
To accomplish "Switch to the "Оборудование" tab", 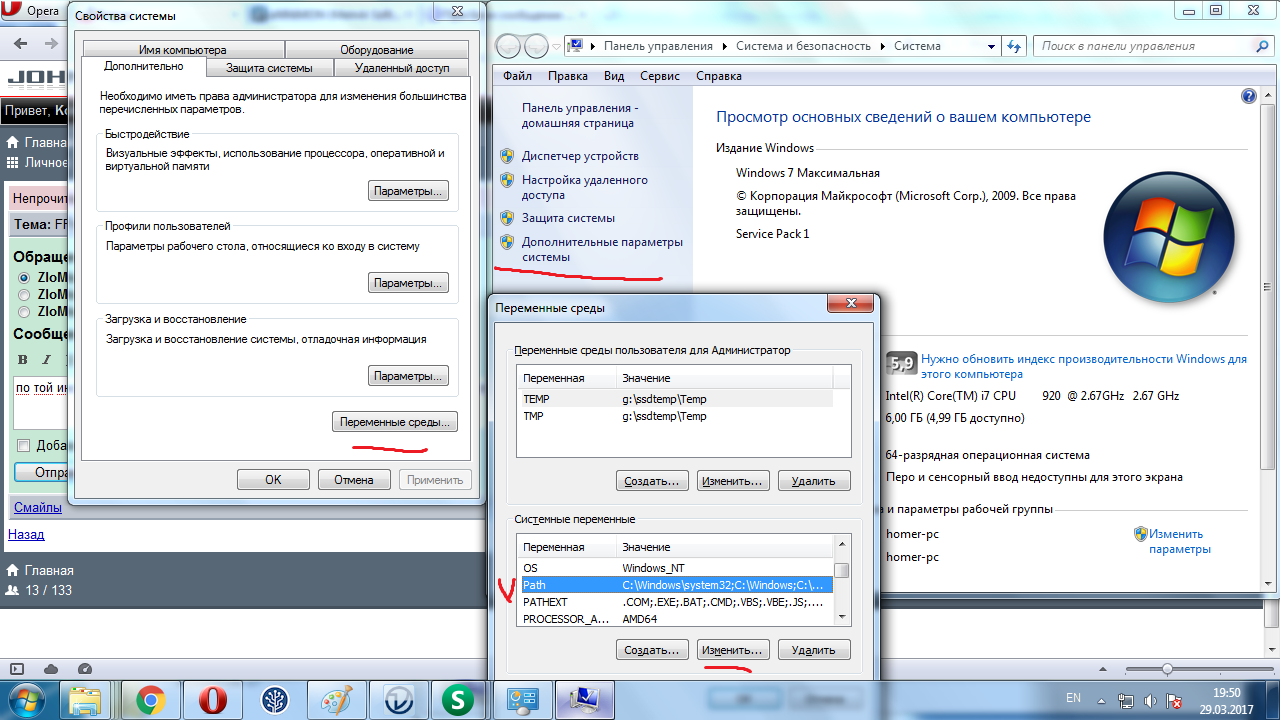I will coord(376,50).
